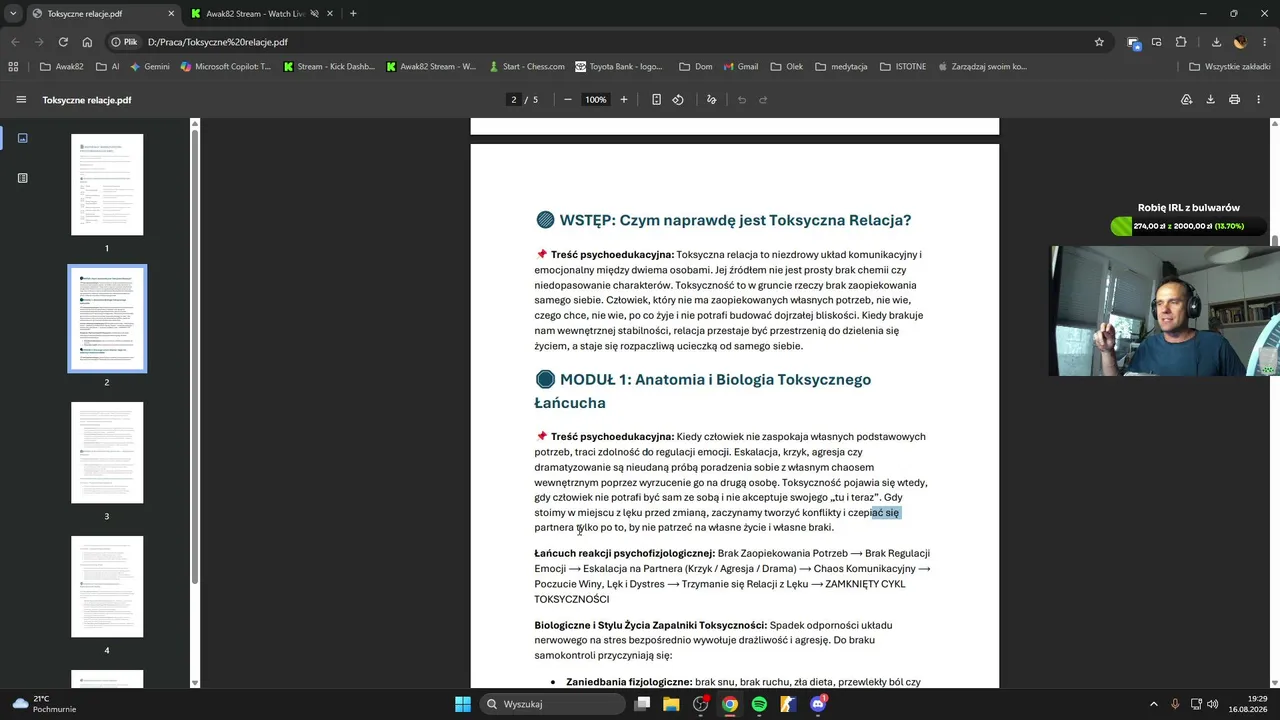Select page 4 thumbnail
The width and height of the screenshot is (1280, 720).
pos(107,586)
